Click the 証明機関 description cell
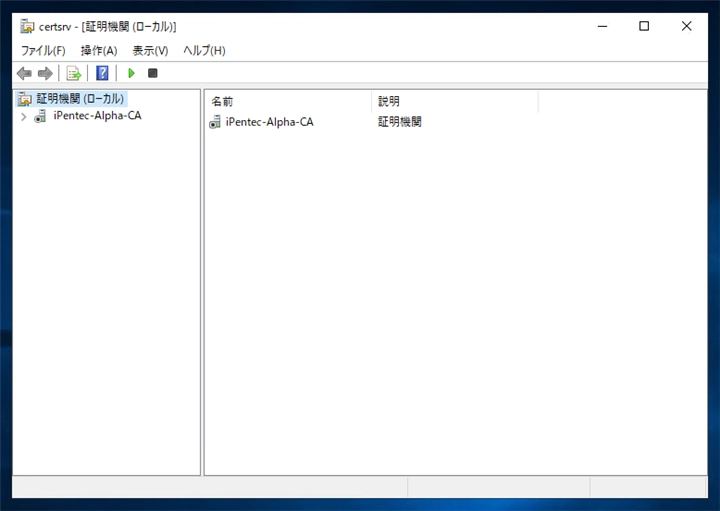 click(x=400, y=122)
